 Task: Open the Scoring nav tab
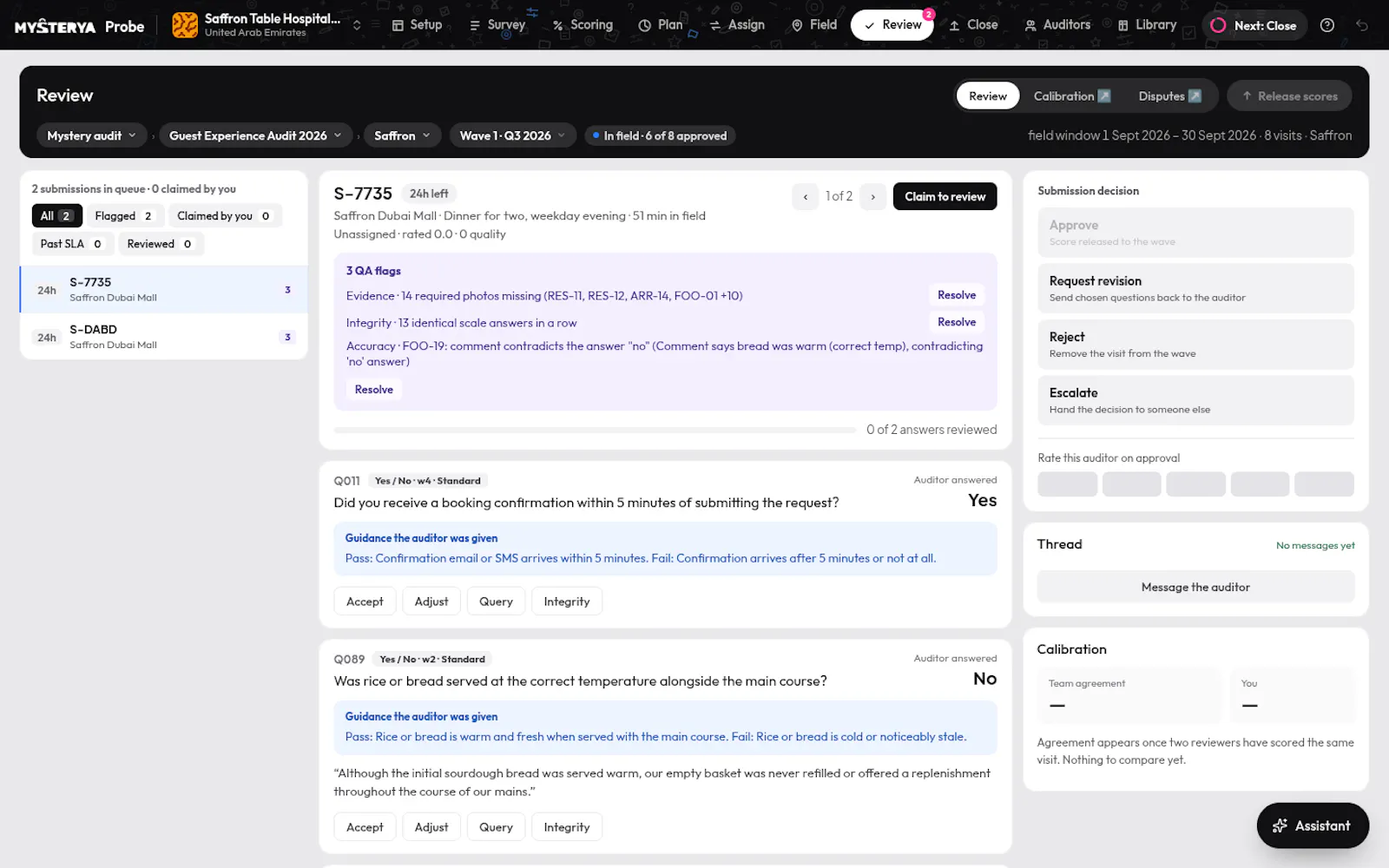click(583, 25)
